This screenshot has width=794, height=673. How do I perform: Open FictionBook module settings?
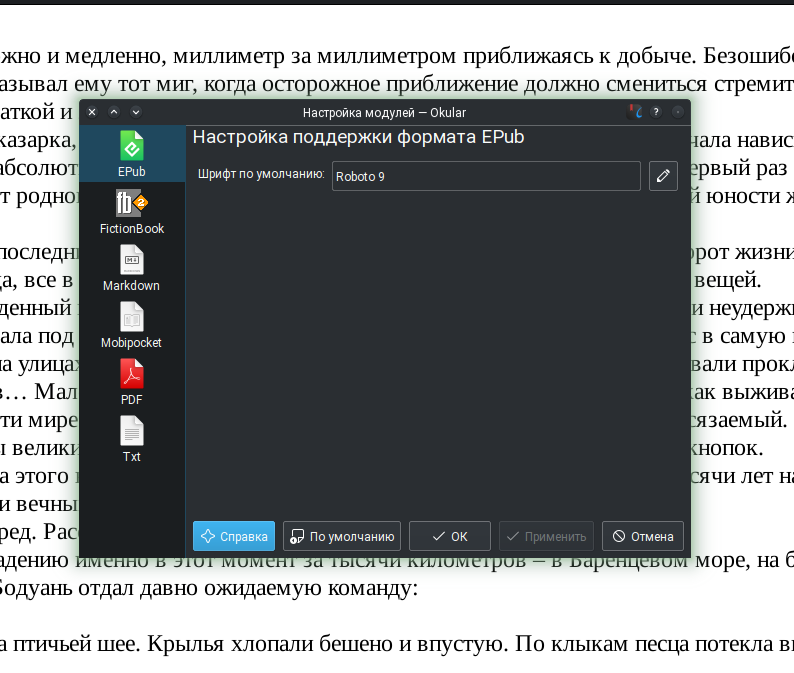(x=132, y=211)
